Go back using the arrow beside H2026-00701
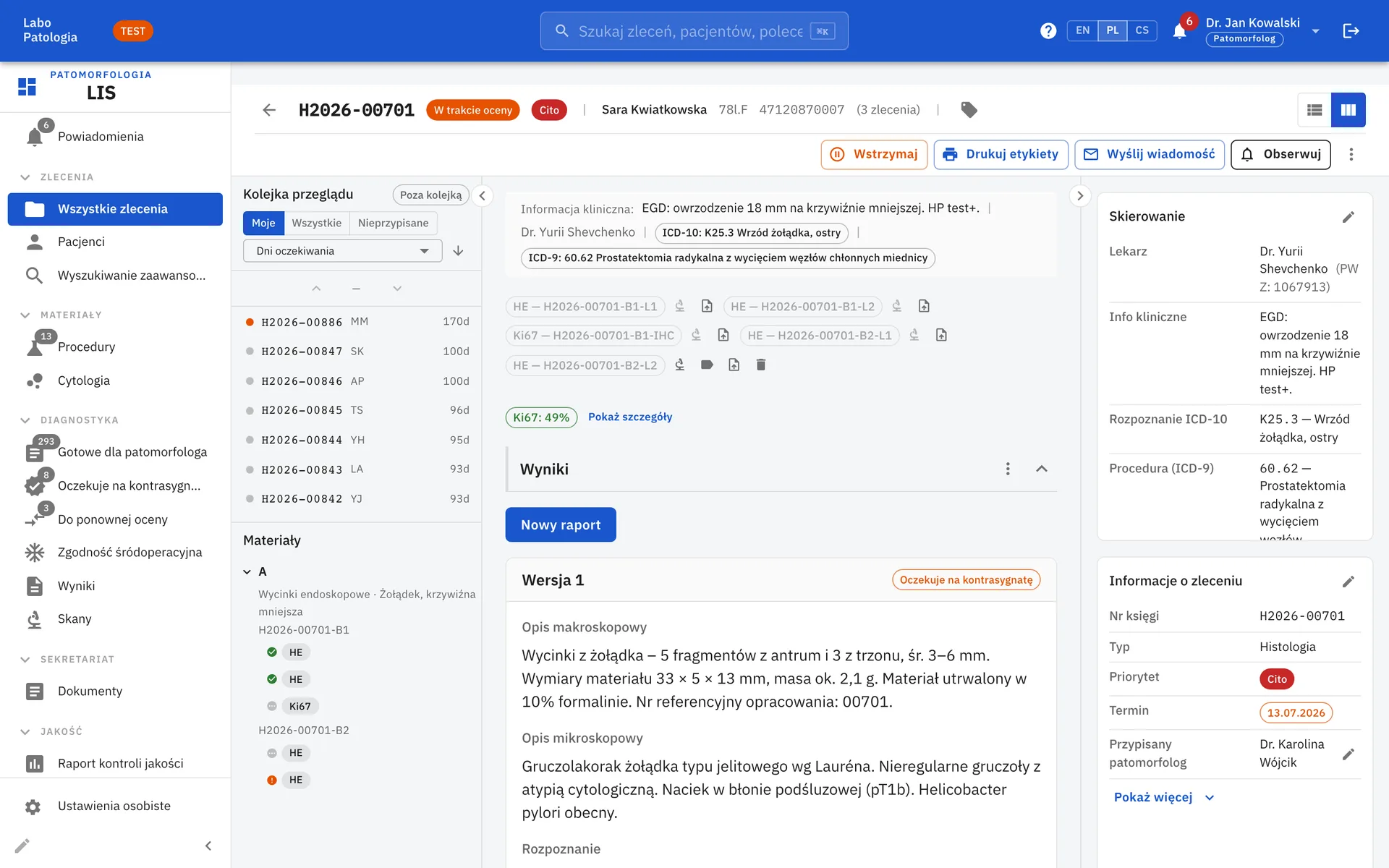This screenshot has width=1389, height=868. pos(269,110)
